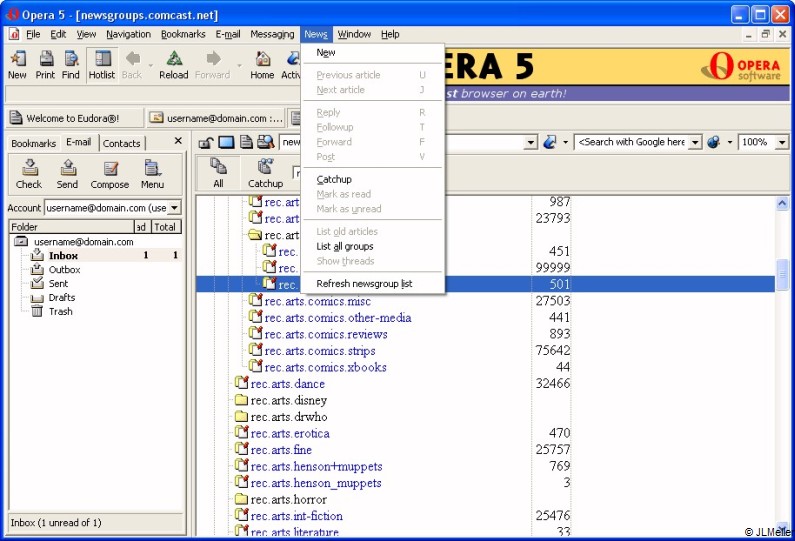Click in the Search with Google field
Image resolution: width=795 pixels, height=541 pixels.
click(x=632, y=142)
